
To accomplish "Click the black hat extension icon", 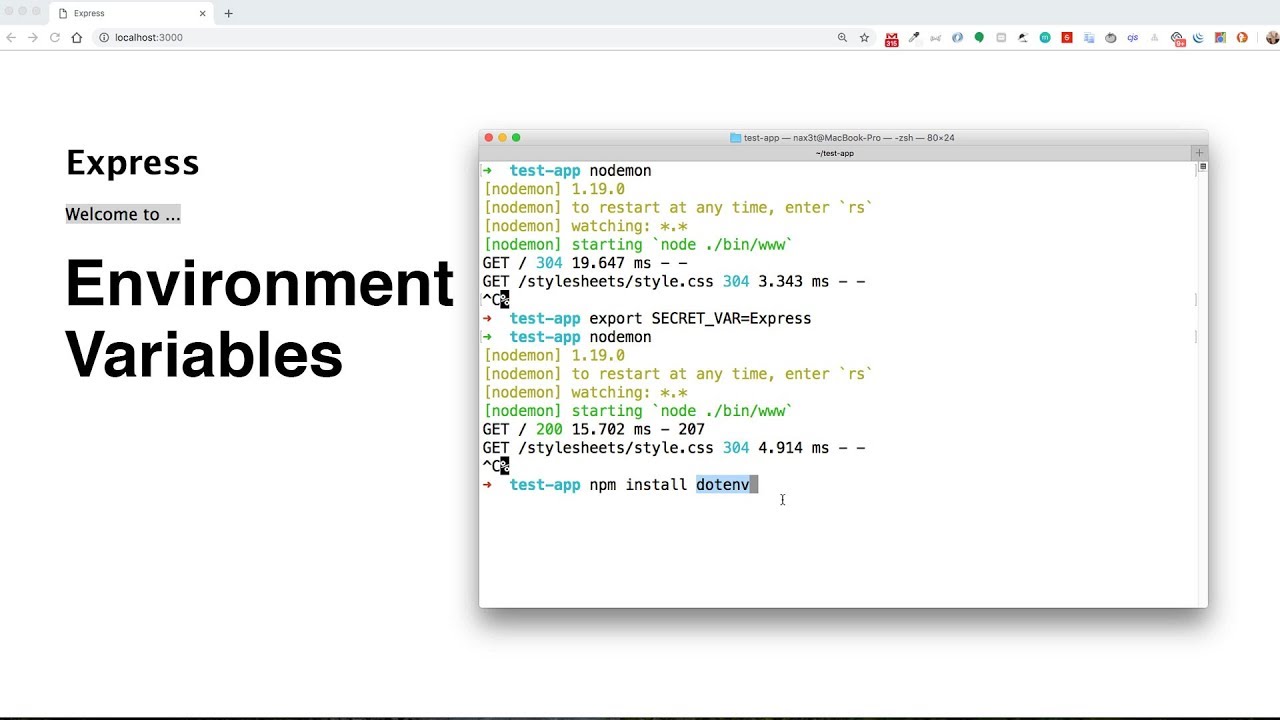I will (1023, 37).
